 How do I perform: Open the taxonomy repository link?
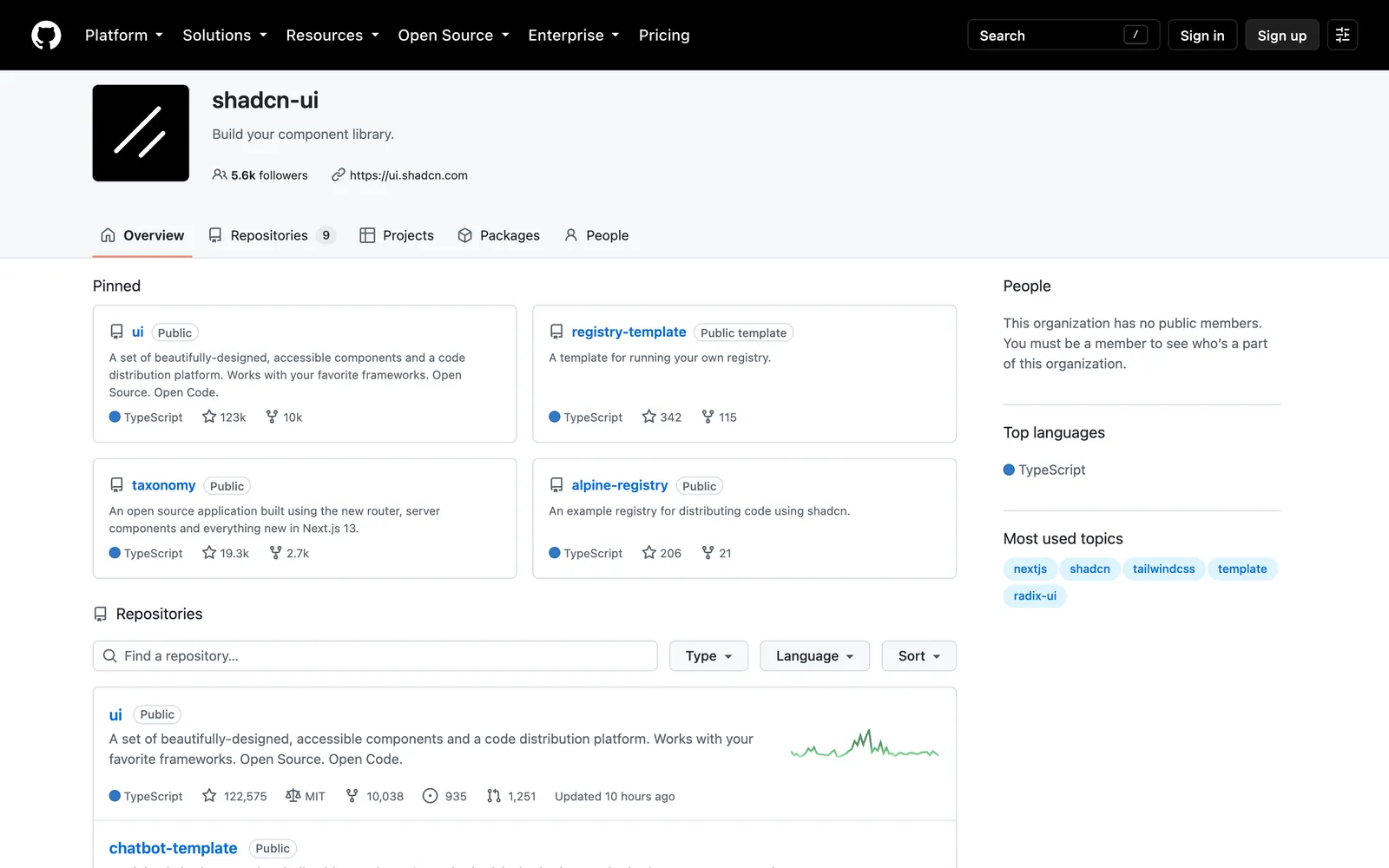[163, 485]
